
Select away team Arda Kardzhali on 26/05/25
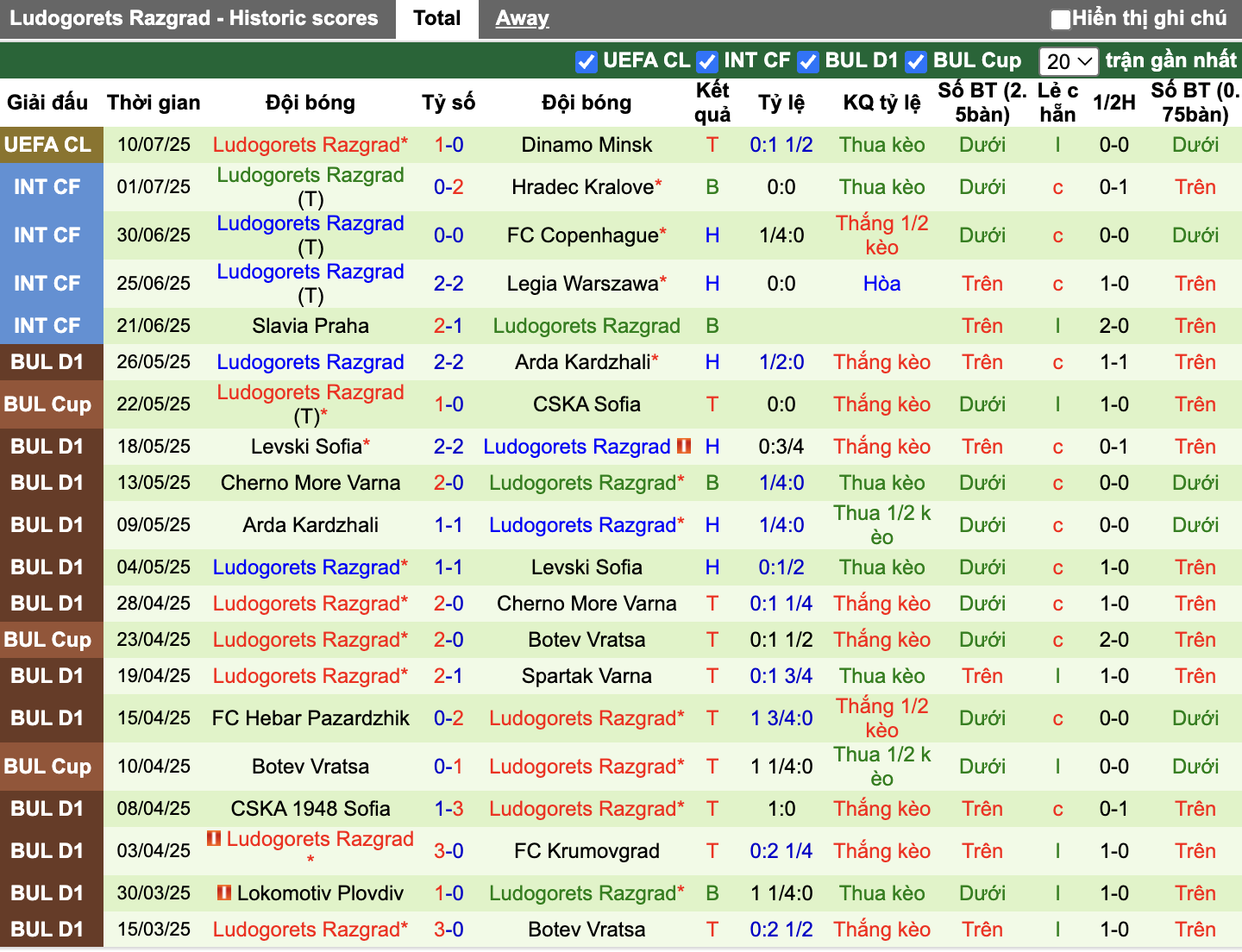[x=583, y=362]
